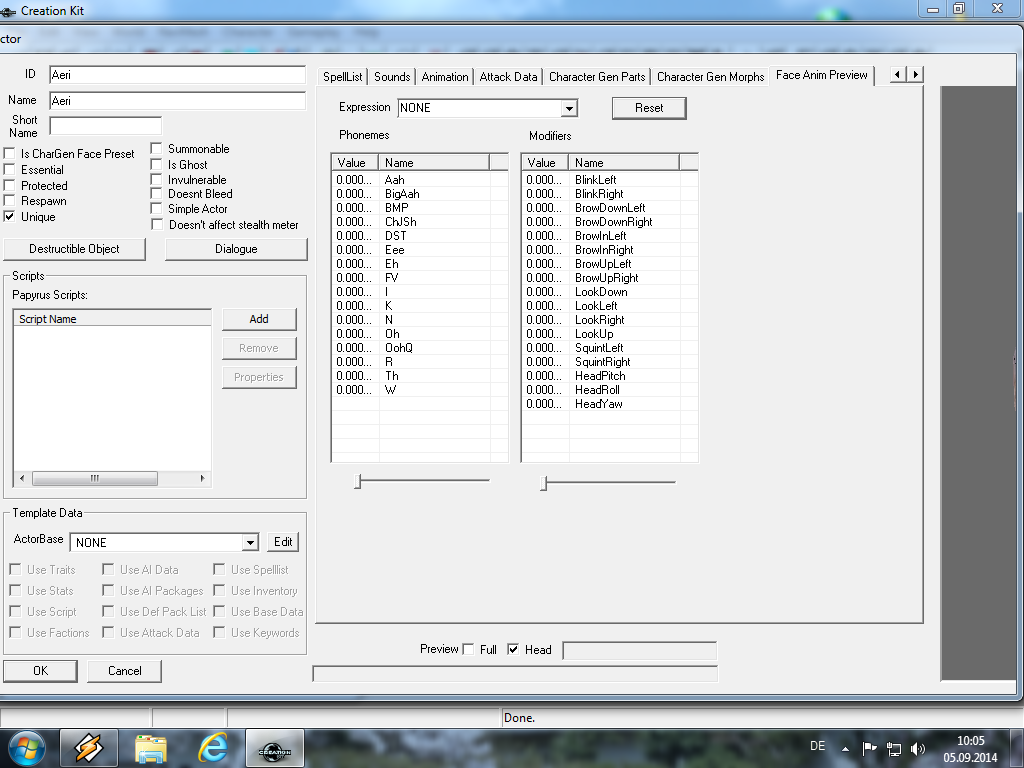
Task: Open the ActorBase template dropdown
Action: 250,543
